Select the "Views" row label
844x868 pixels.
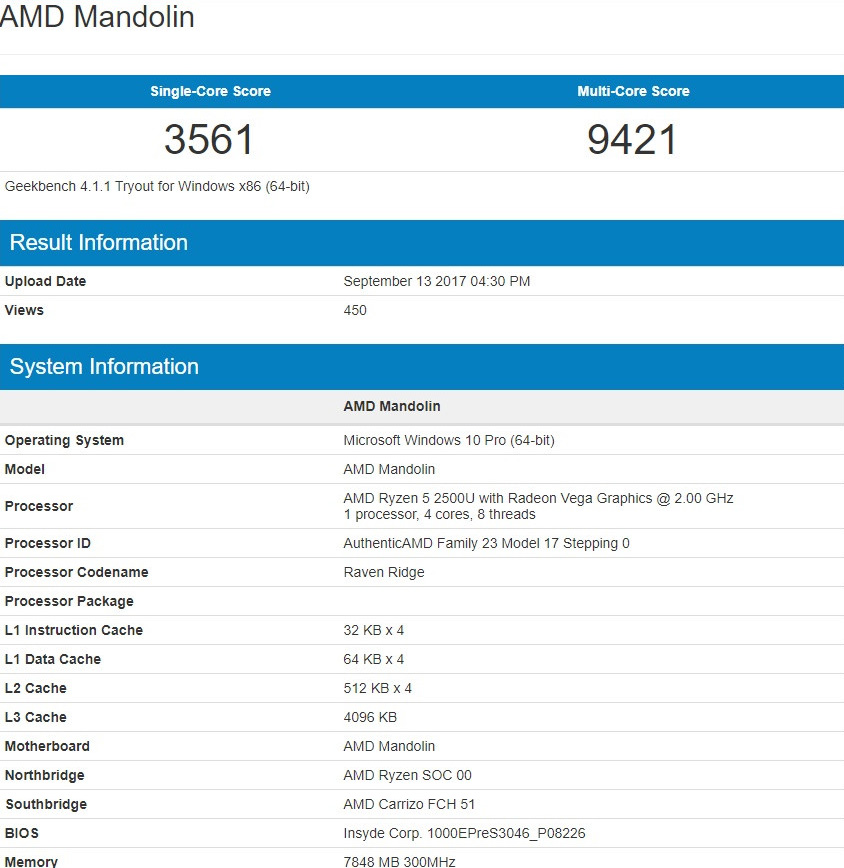coord(24,310)
